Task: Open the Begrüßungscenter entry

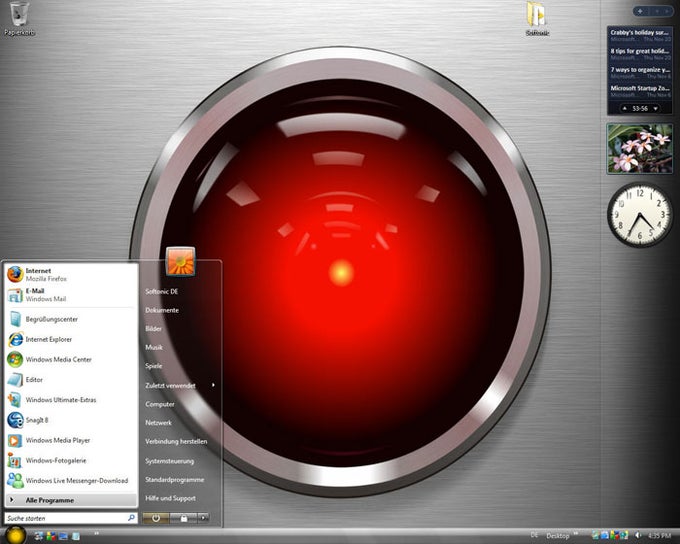Action: point(70,319)
